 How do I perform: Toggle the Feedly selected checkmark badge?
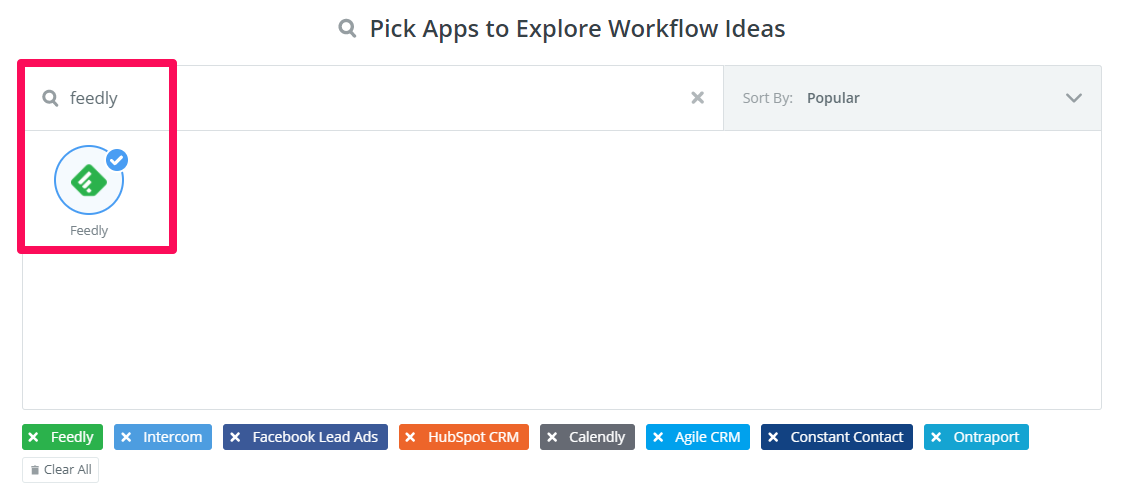(117, 159)
